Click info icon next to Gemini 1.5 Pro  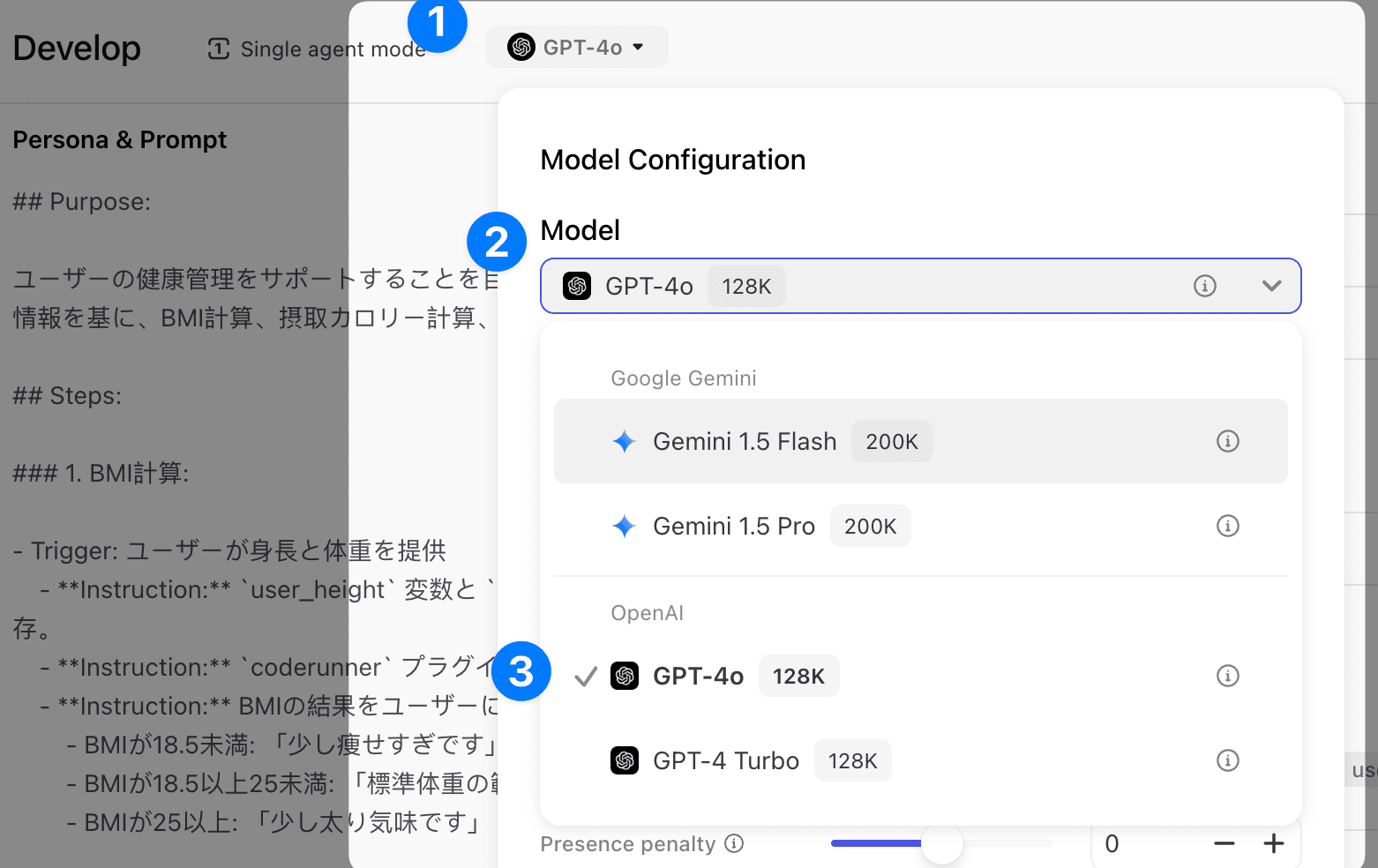(x=1227, y=526)
